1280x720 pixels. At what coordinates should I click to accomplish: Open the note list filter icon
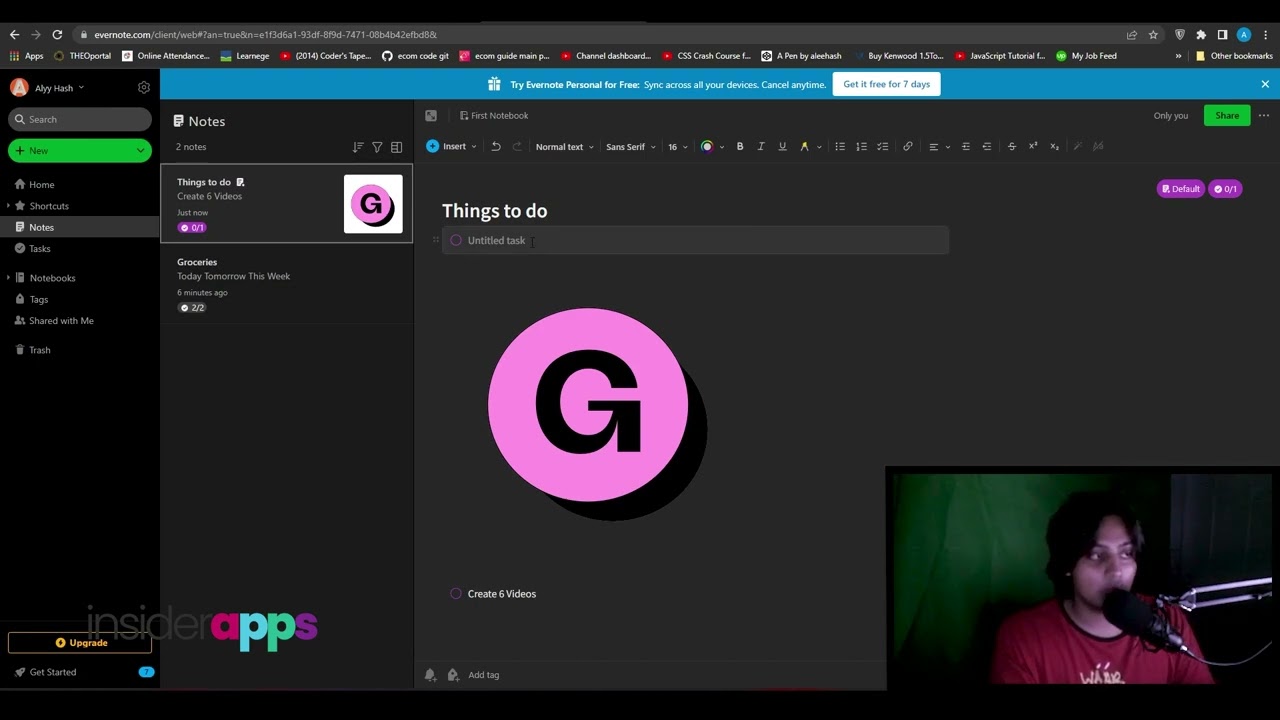377,147
